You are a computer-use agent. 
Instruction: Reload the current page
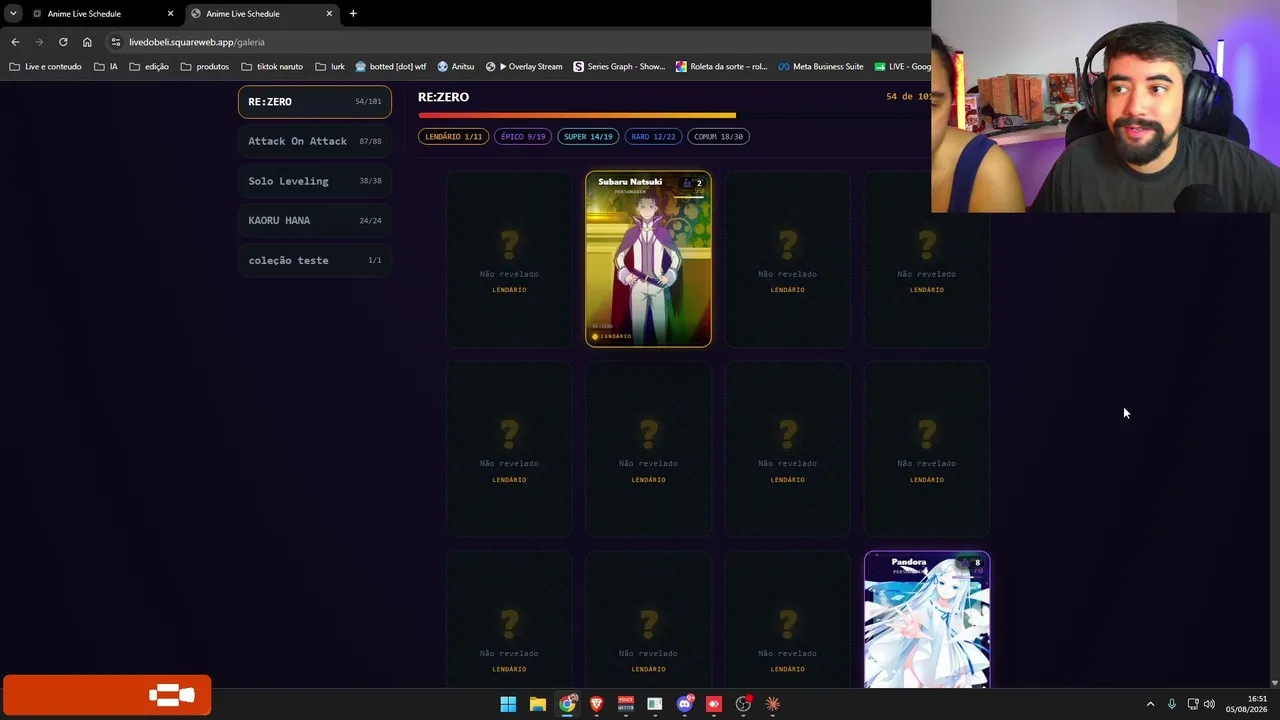(x=63, y=42)
